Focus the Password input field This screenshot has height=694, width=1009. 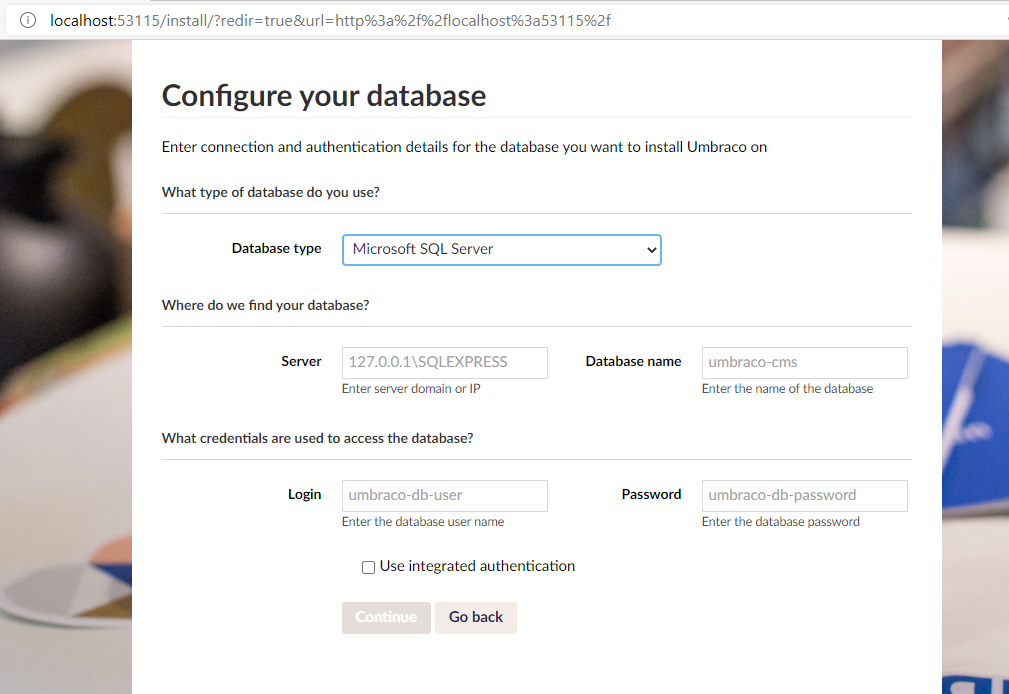[804, 496]
